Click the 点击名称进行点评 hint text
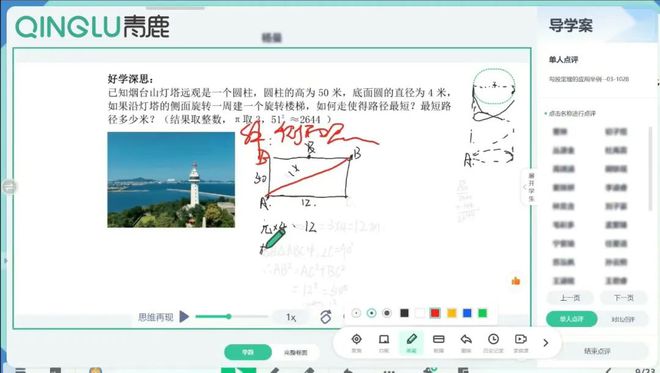The width and height of the screenshot is (660, 373). (x=572, y=113)
